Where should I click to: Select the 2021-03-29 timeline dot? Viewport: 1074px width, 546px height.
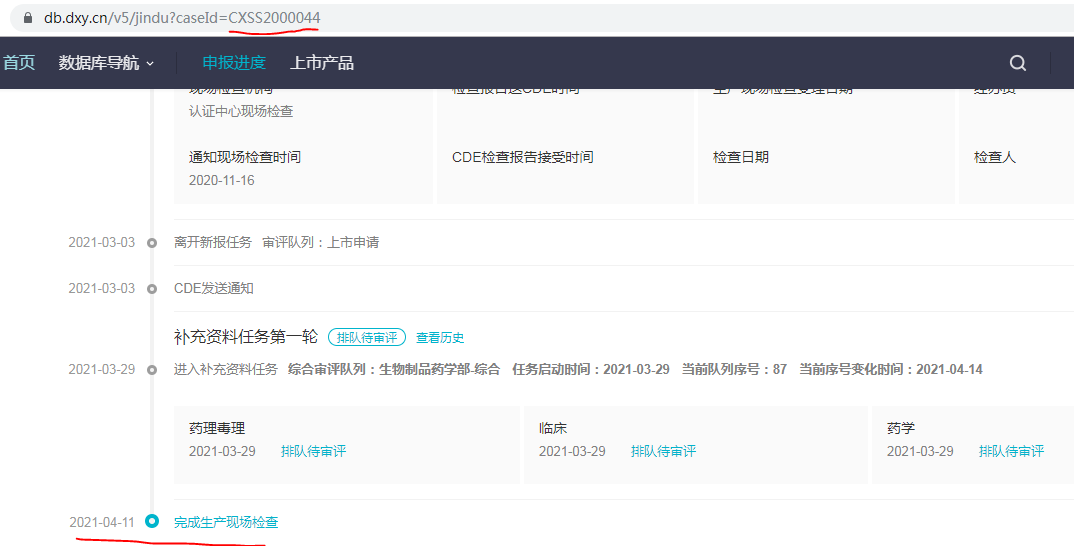coord(152,370)
